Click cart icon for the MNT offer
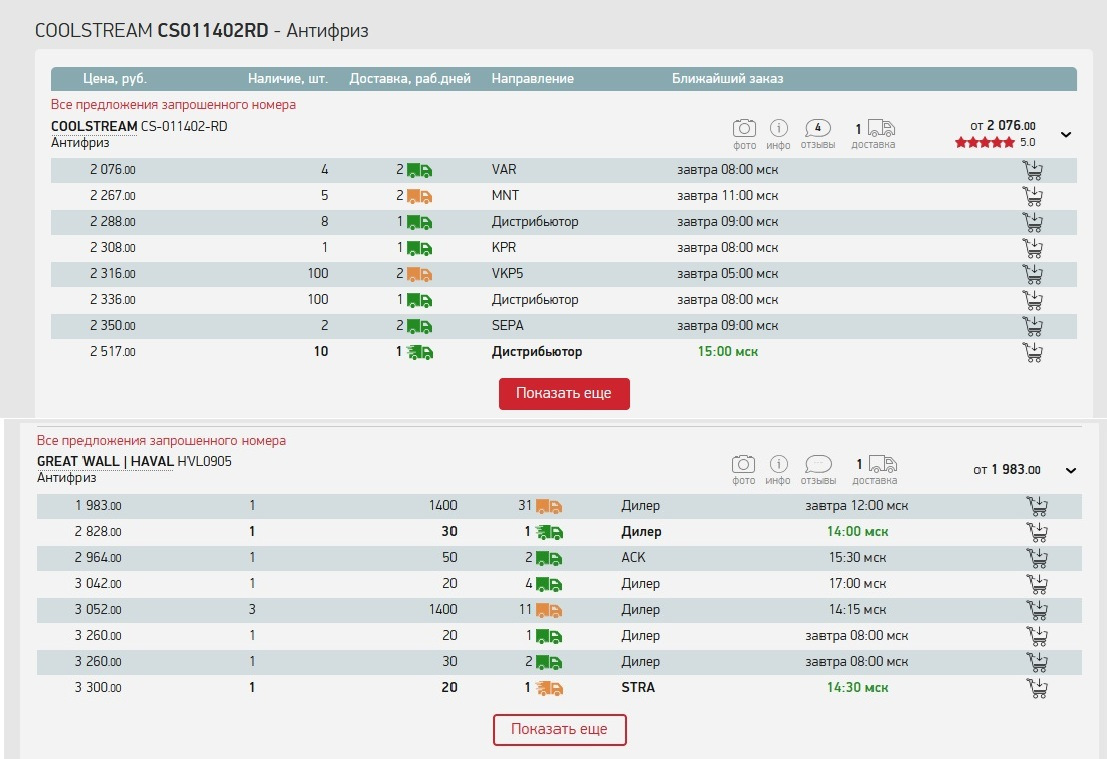Viewport: 1107px width, 759px height. [1033, 196]
